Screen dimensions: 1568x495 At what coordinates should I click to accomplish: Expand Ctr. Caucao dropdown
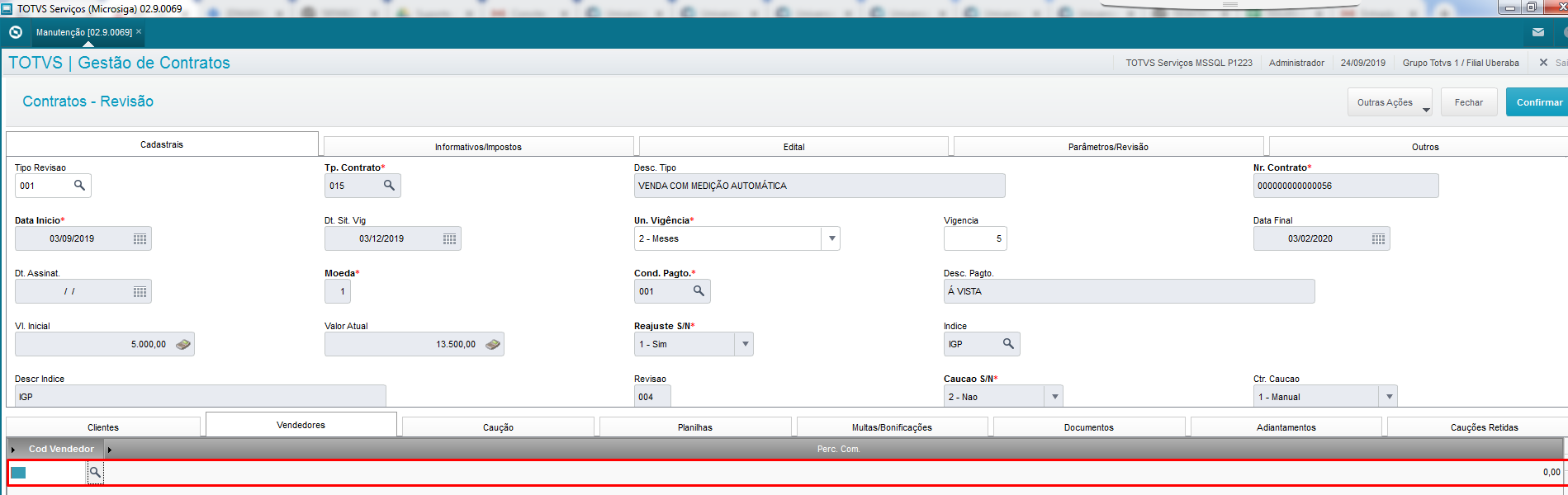[x=1389, y=397]
